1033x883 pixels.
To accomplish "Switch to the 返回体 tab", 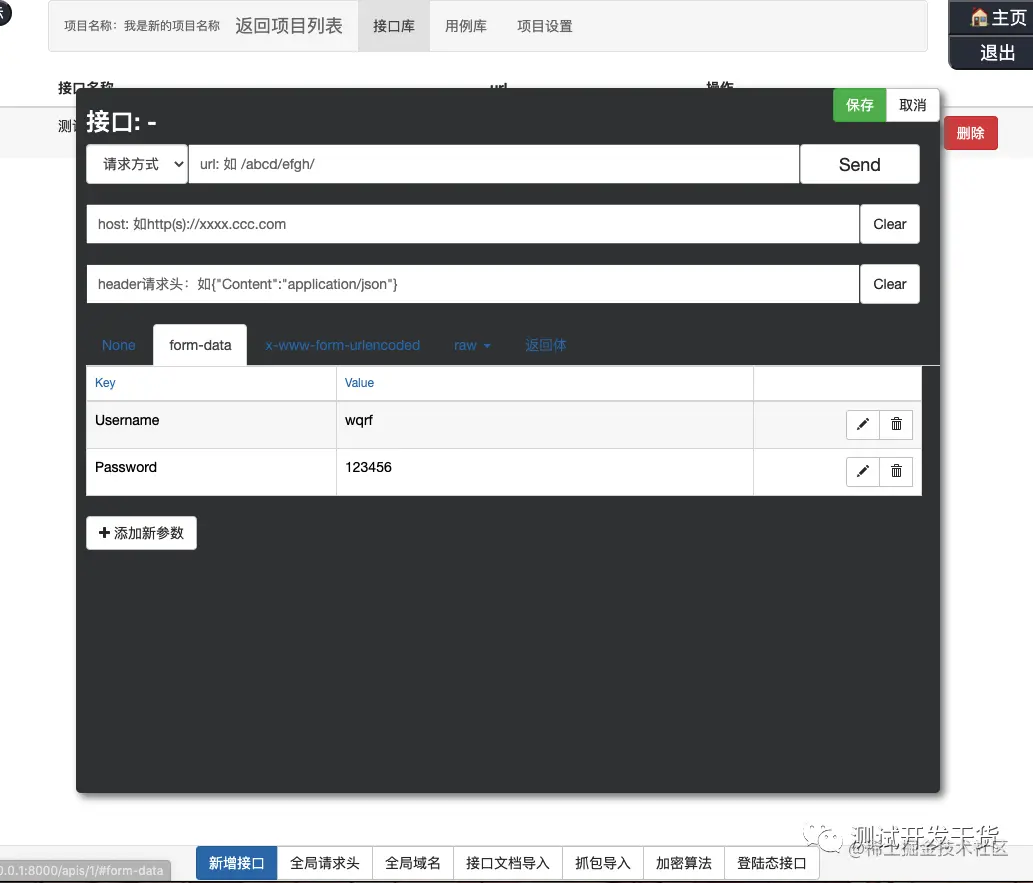I will pyautogui.click(x=545, y=344).
